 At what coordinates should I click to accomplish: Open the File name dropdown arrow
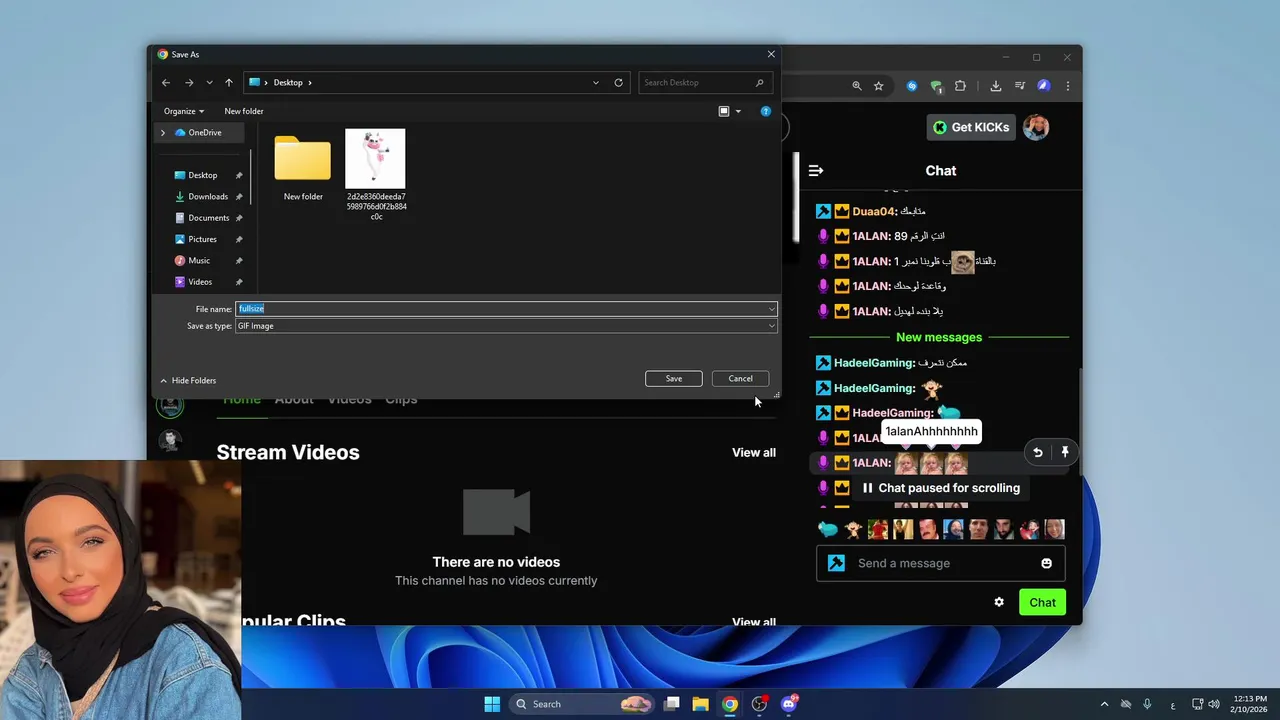[x=772, y=309]
